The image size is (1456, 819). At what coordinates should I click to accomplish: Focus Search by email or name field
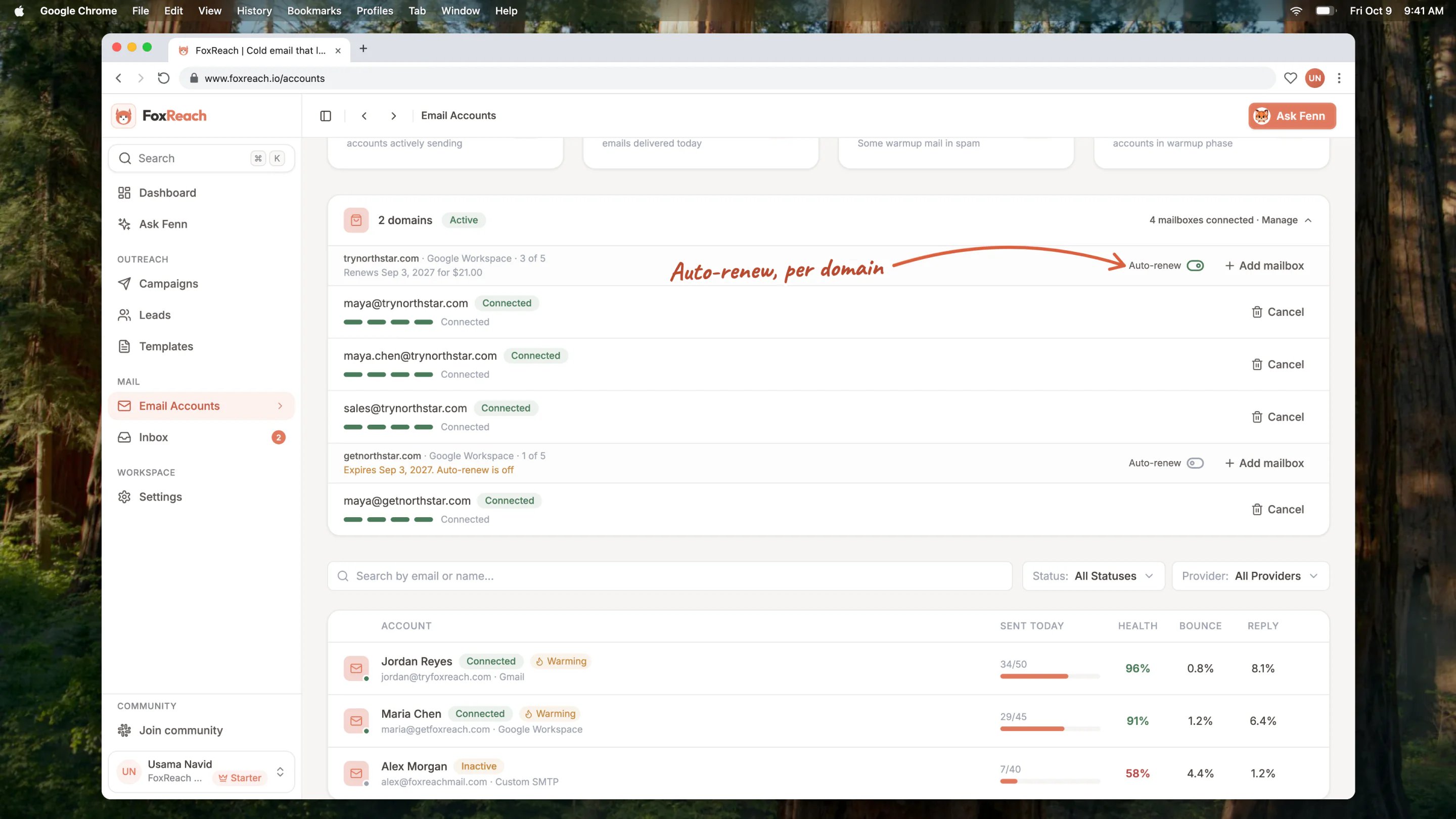670,576
